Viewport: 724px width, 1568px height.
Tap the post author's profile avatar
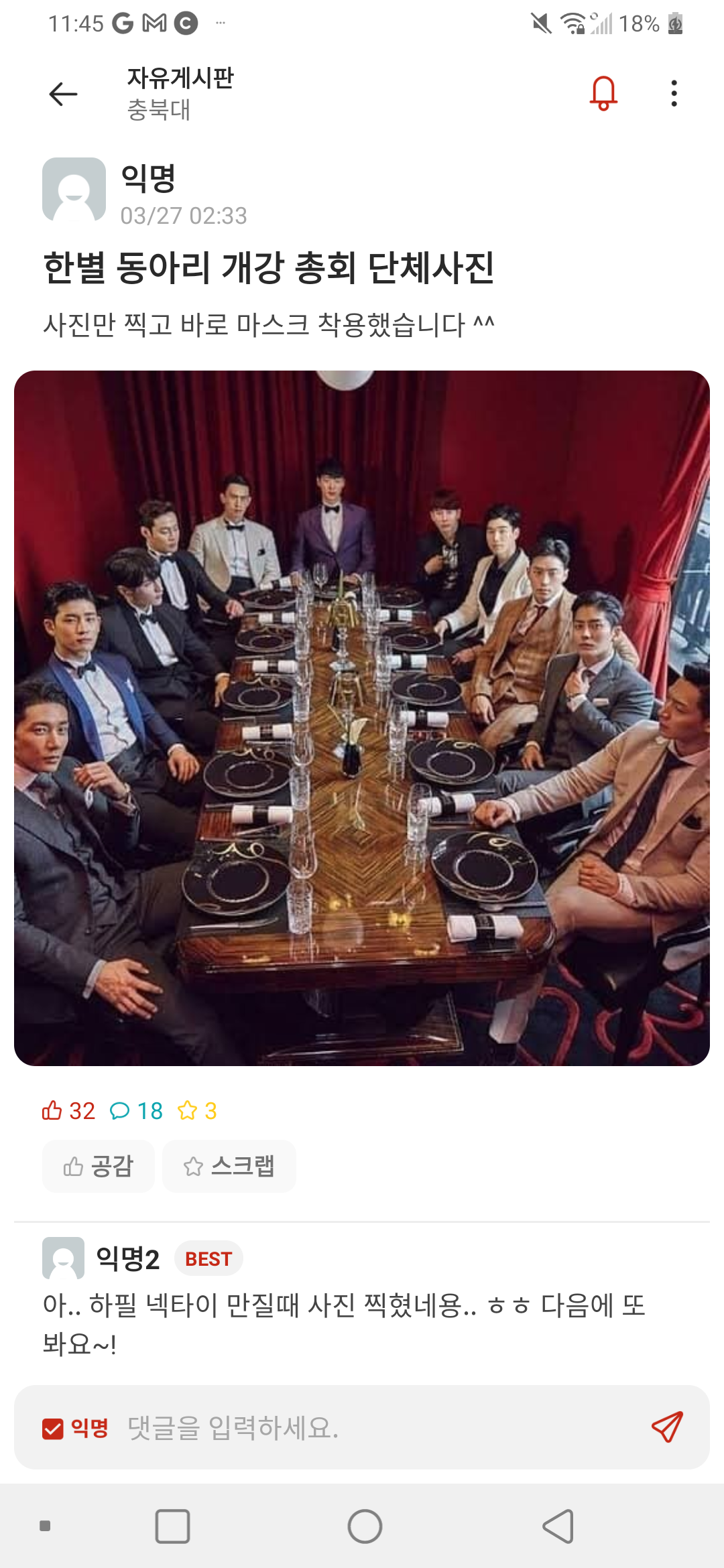click(74, 190)
